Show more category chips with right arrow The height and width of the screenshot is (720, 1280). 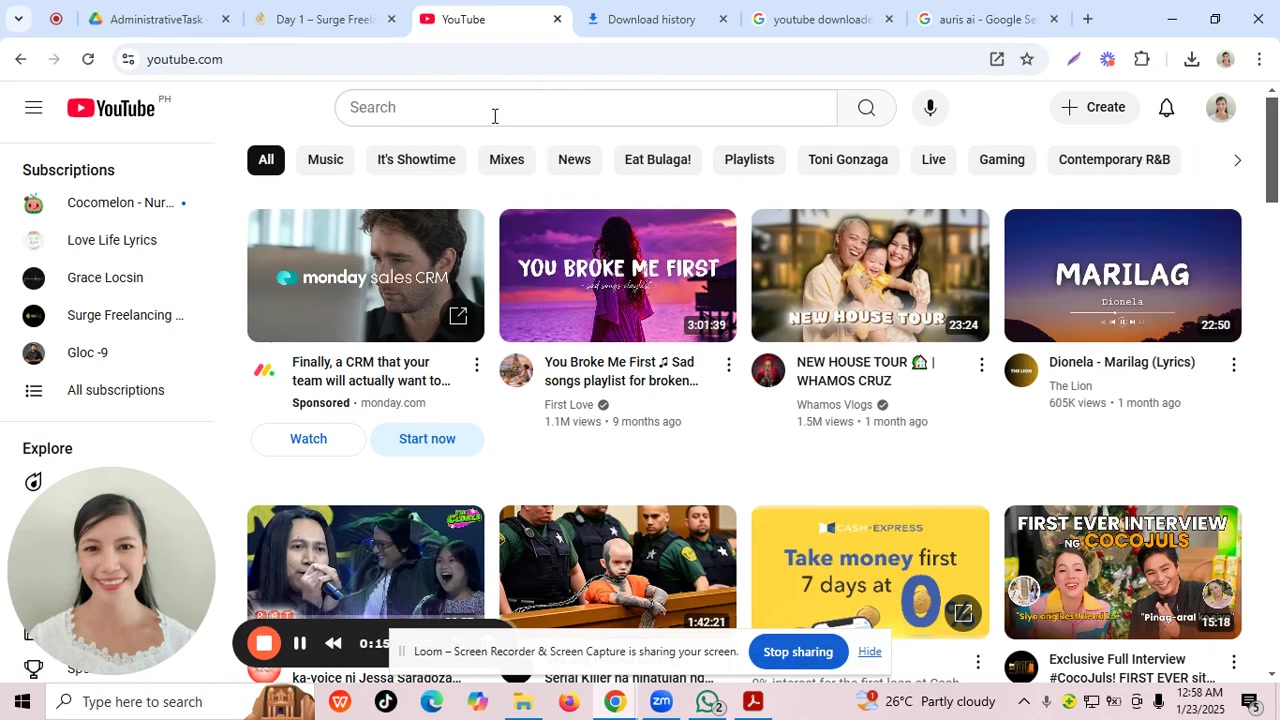tap(1237, 160)
